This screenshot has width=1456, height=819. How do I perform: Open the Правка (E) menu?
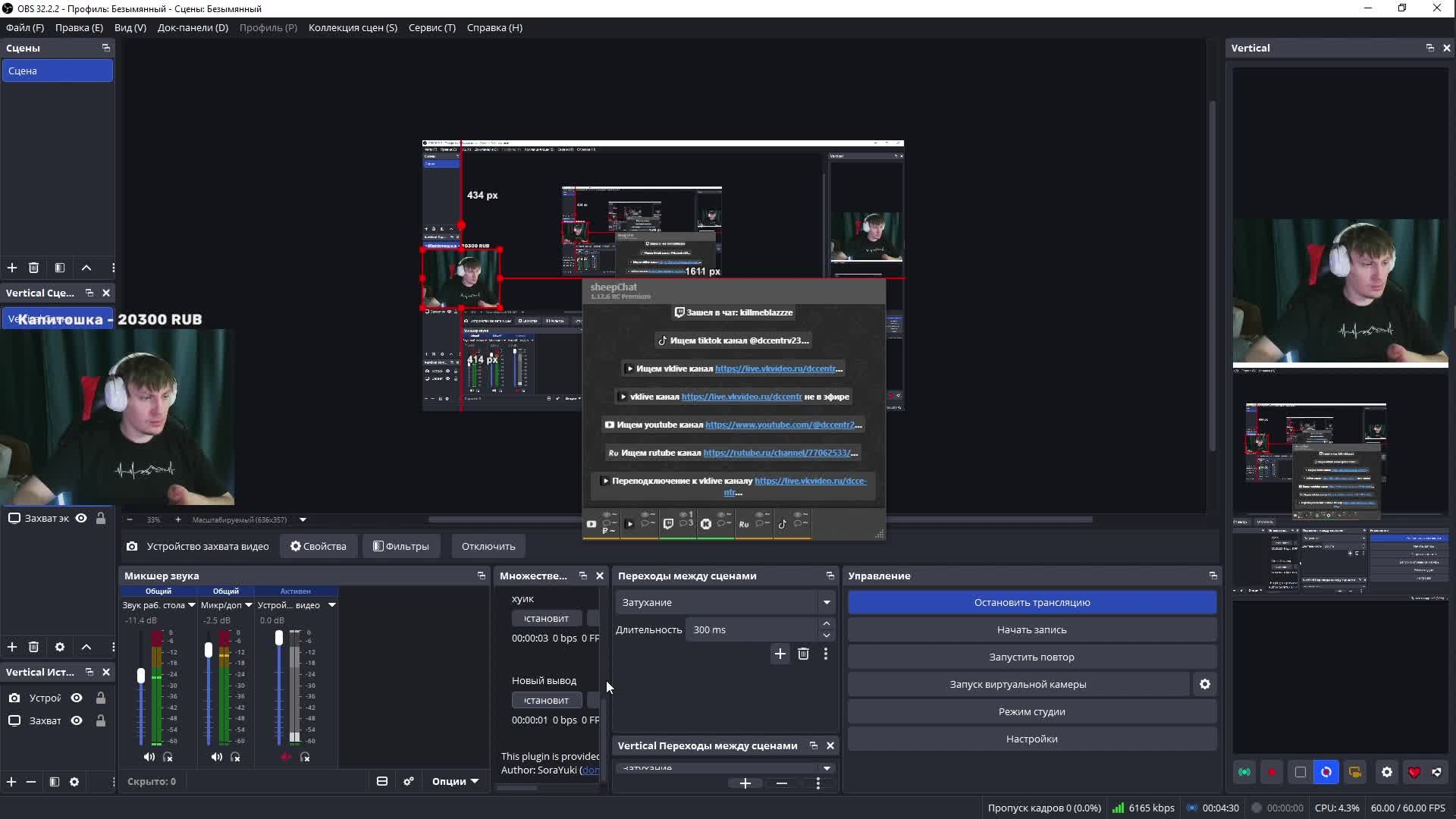[x=79, y=27]
